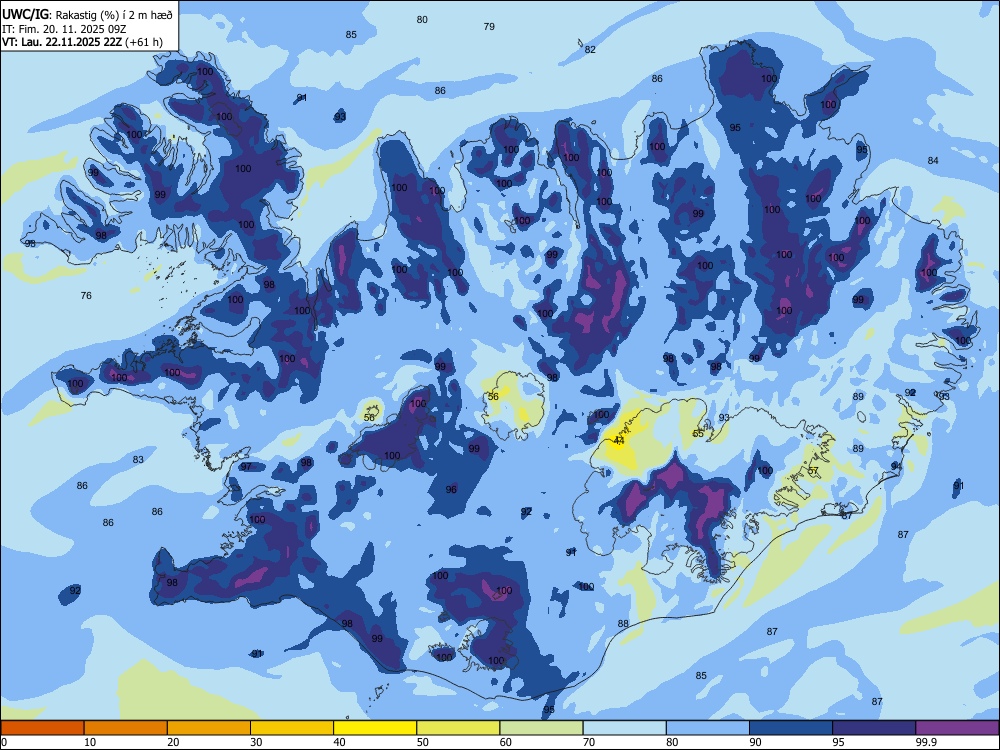Select the dark blue 90–95 legend swatch

(791, 728)
